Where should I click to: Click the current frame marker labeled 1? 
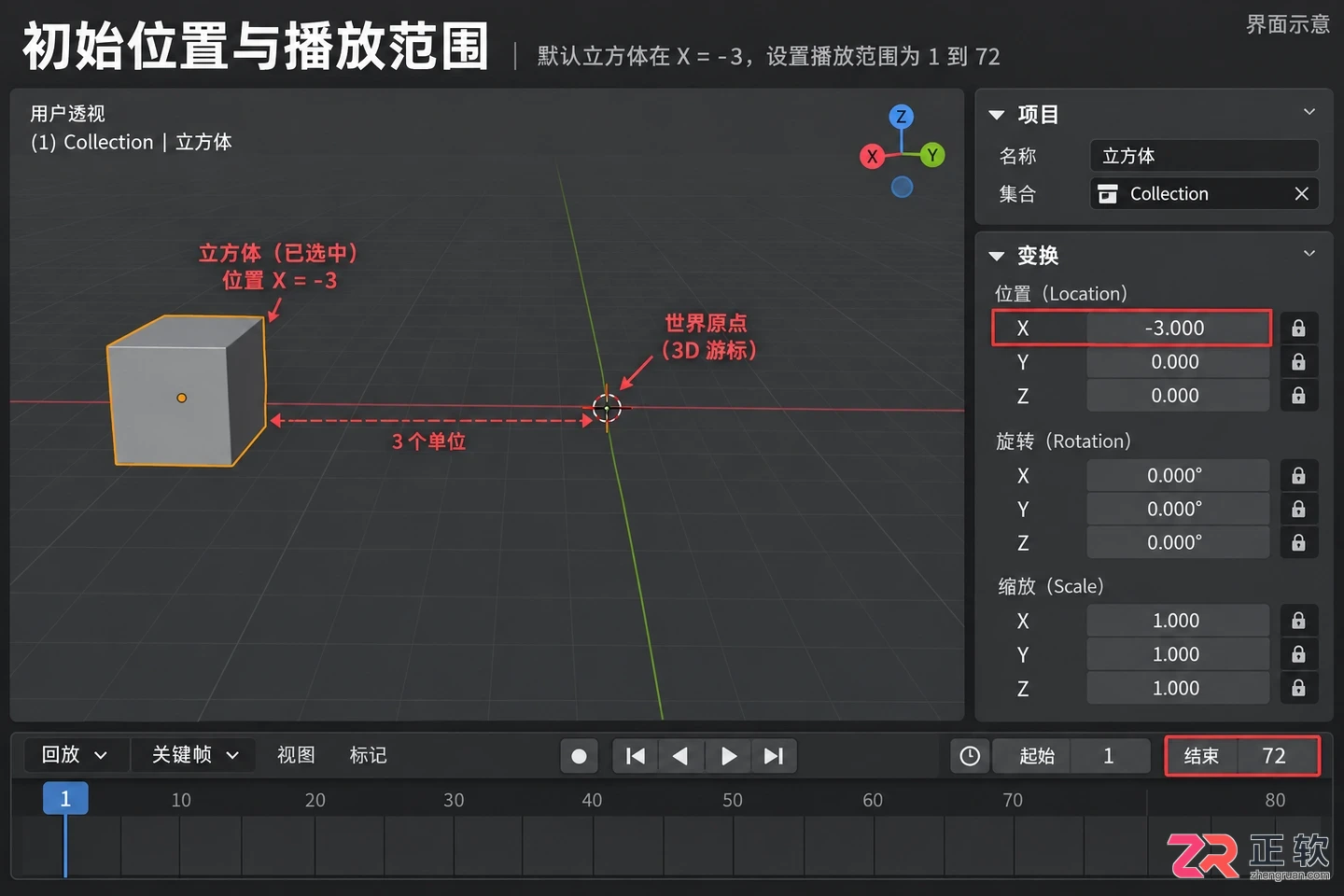click(x=65, y=799)
